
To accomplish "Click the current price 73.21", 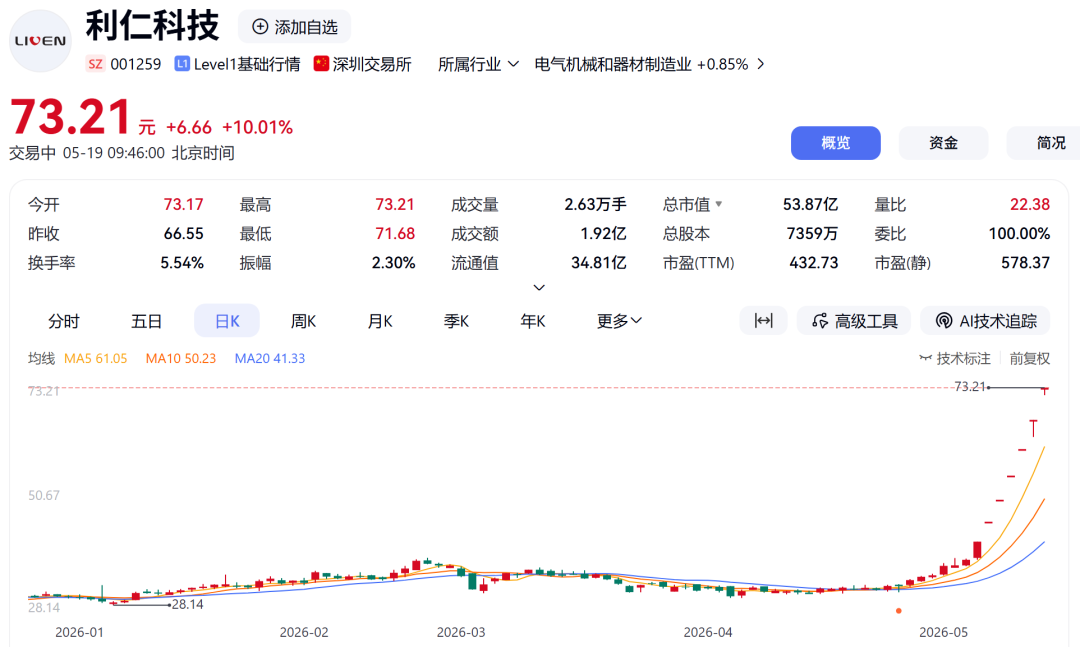I will tap(70, 116).
